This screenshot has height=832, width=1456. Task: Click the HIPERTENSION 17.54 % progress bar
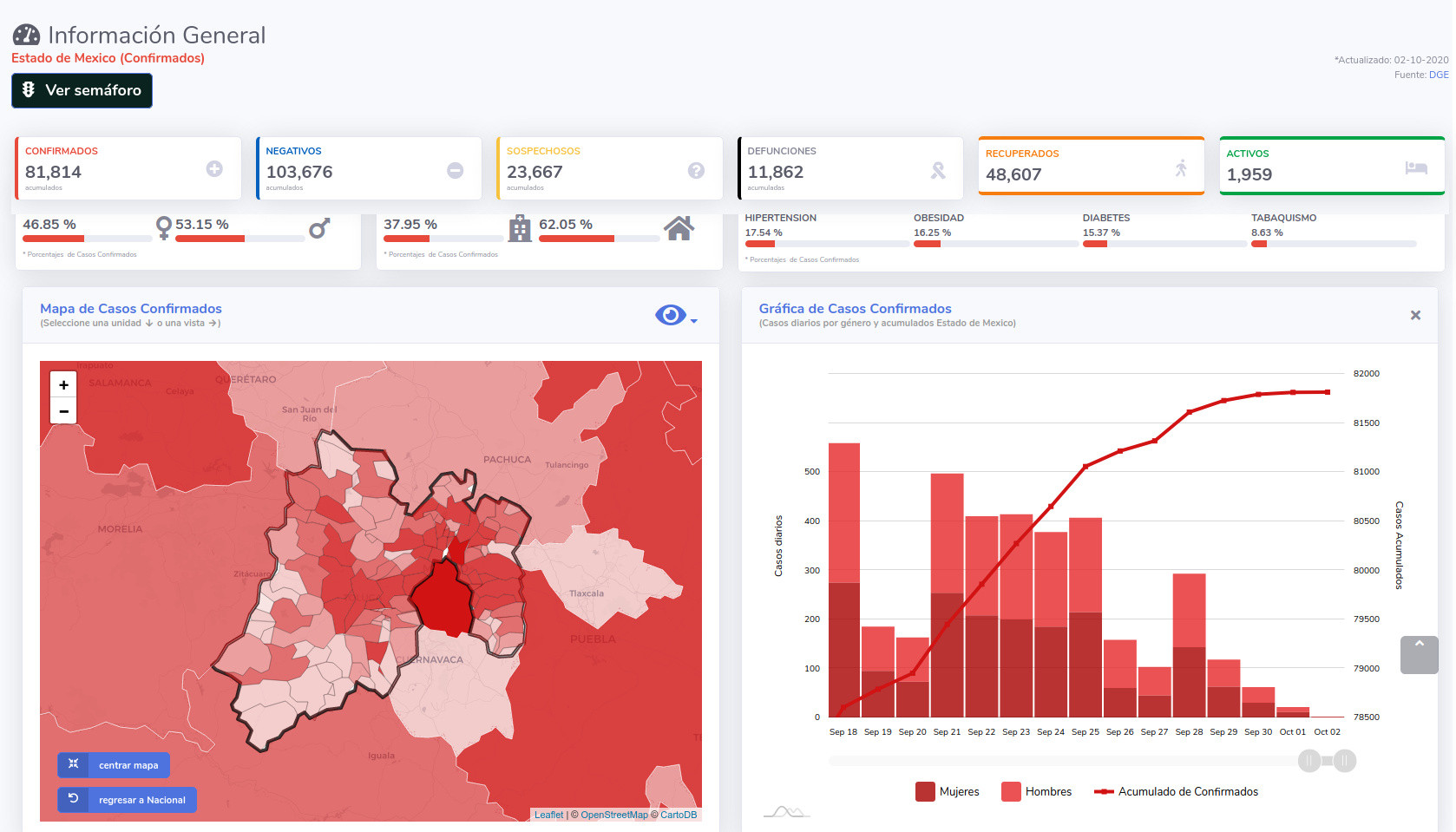pos(826,244)
